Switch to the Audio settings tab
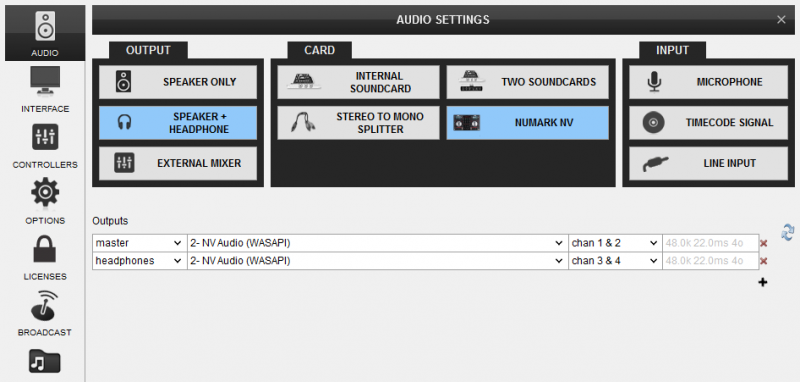This screenshot has height=382, width=800. click(x=45, y=33)
